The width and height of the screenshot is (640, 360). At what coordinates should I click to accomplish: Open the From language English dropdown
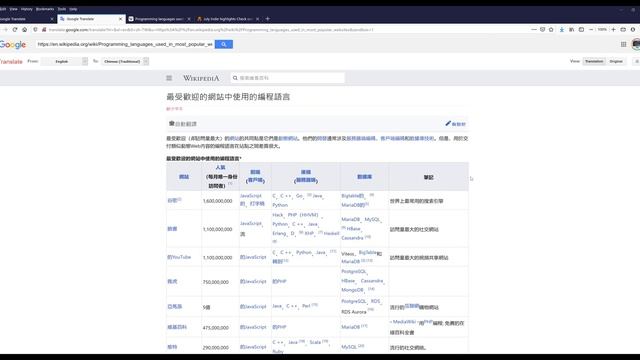[x=65, y=61]
